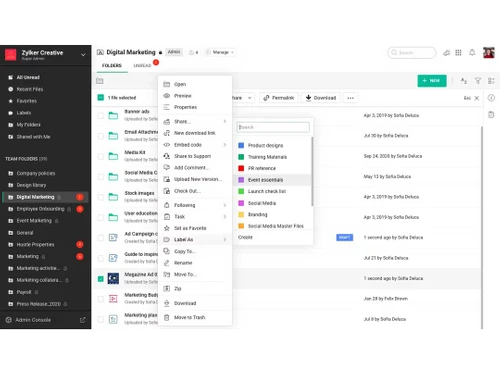Check the Ad Campaign row checkbox
This screenshot has width=500, height=375.
point(101,238)
